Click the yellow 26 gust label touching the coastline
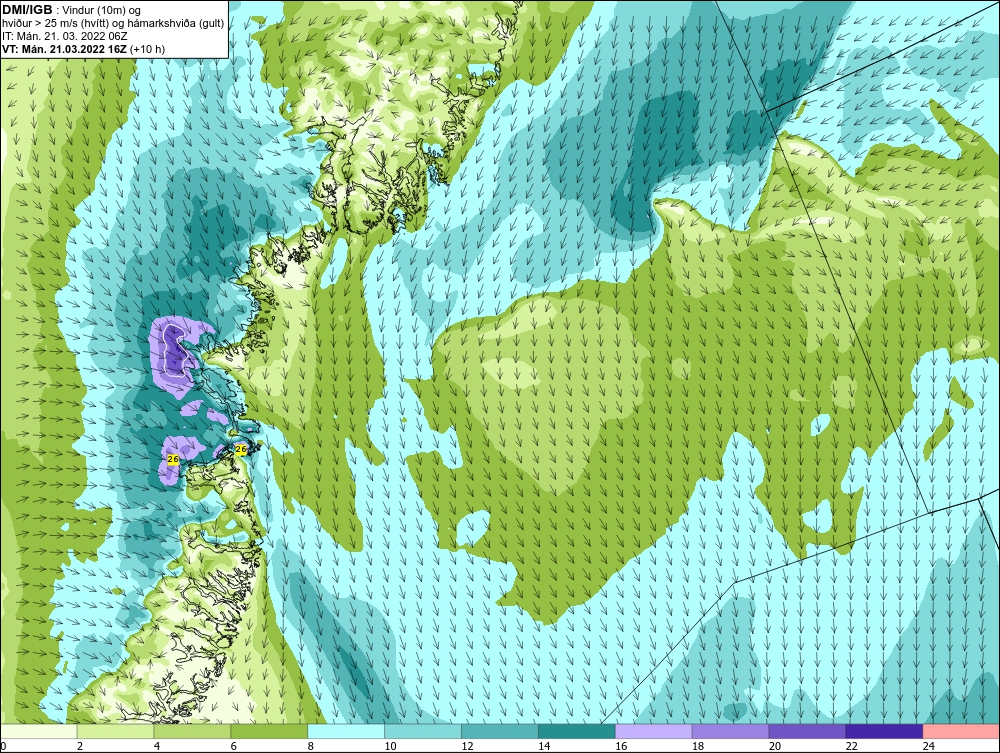This screenshot has width=1000, height=753. tap(241, 450)
